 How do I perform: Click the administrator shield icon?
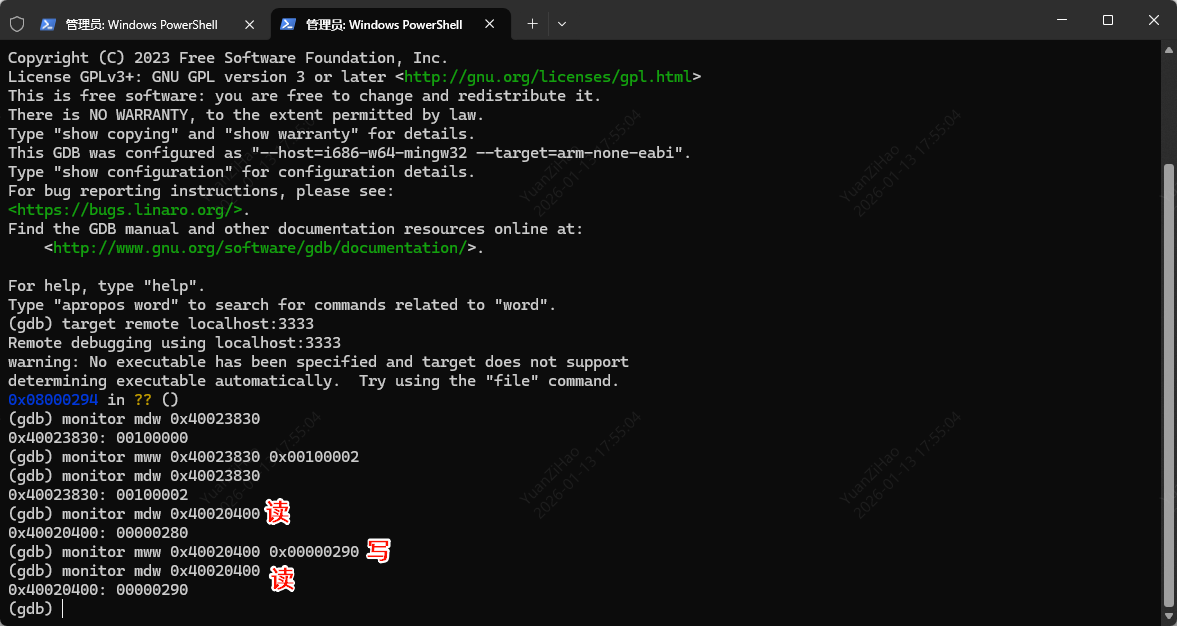[x=17, y=24]
